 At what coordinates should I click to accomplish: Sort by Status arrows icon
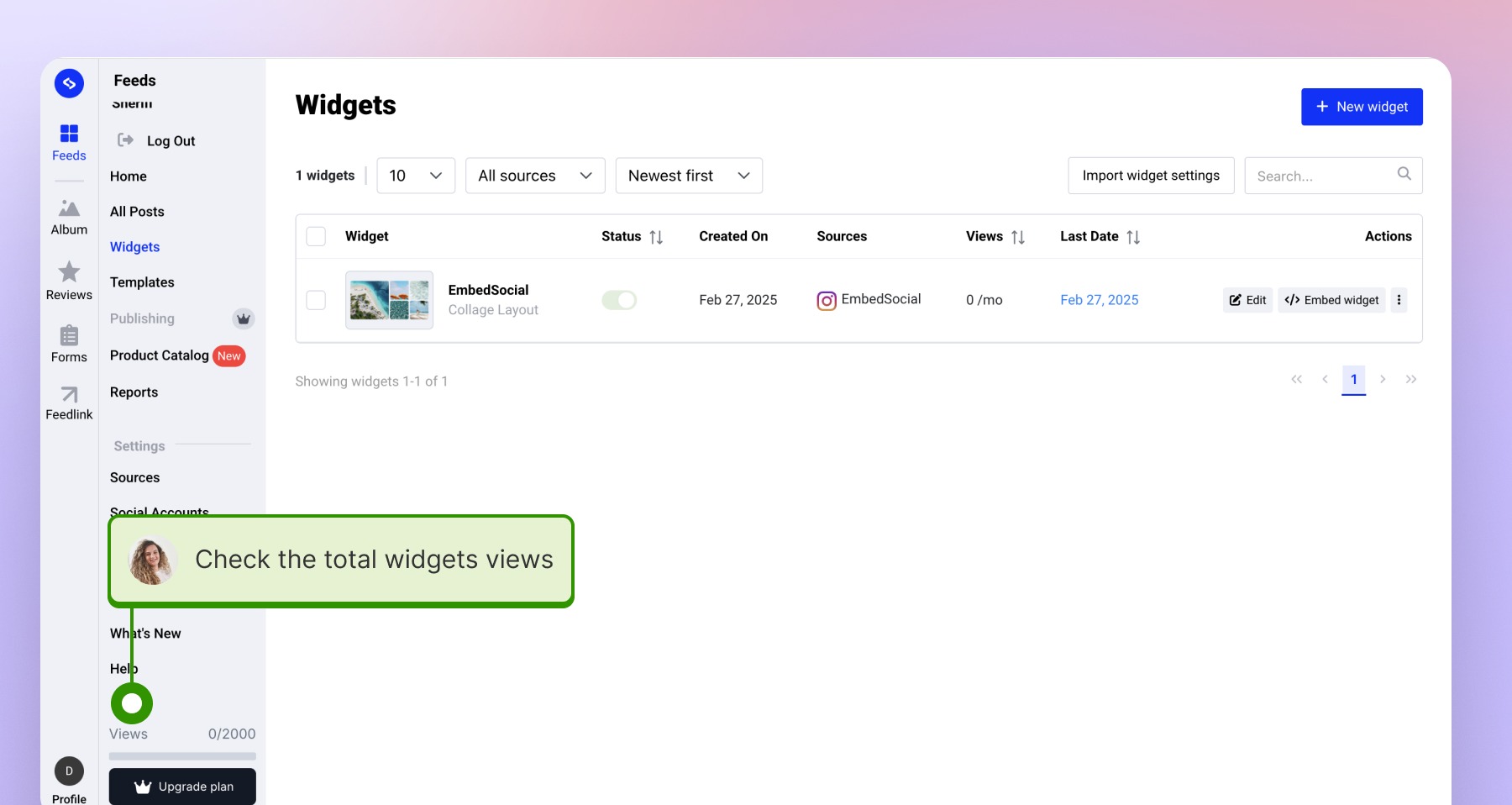pyautogui.click(x=656, y=237)
